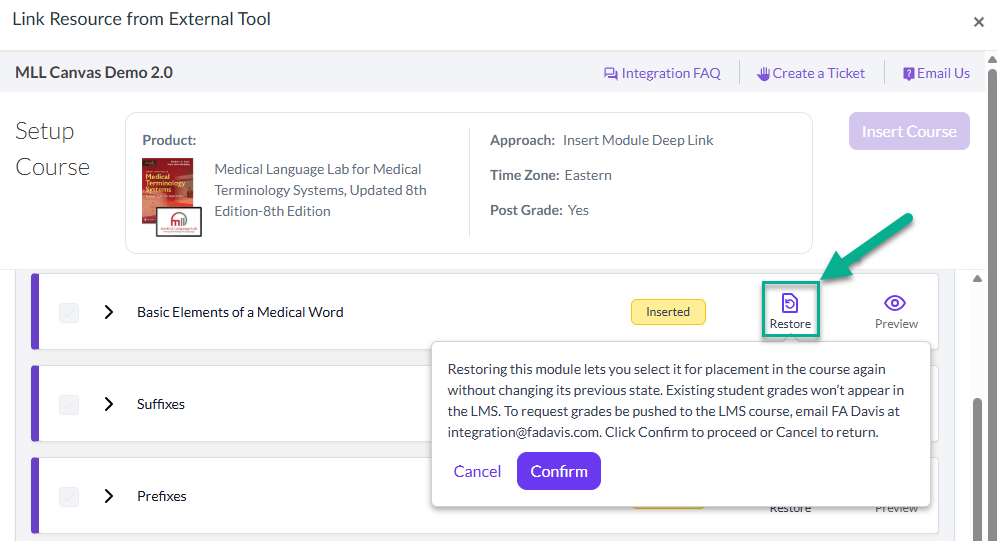Click the Insert Module Deep Link approach text
Screen dimensions: 997x541
(638, 140)
